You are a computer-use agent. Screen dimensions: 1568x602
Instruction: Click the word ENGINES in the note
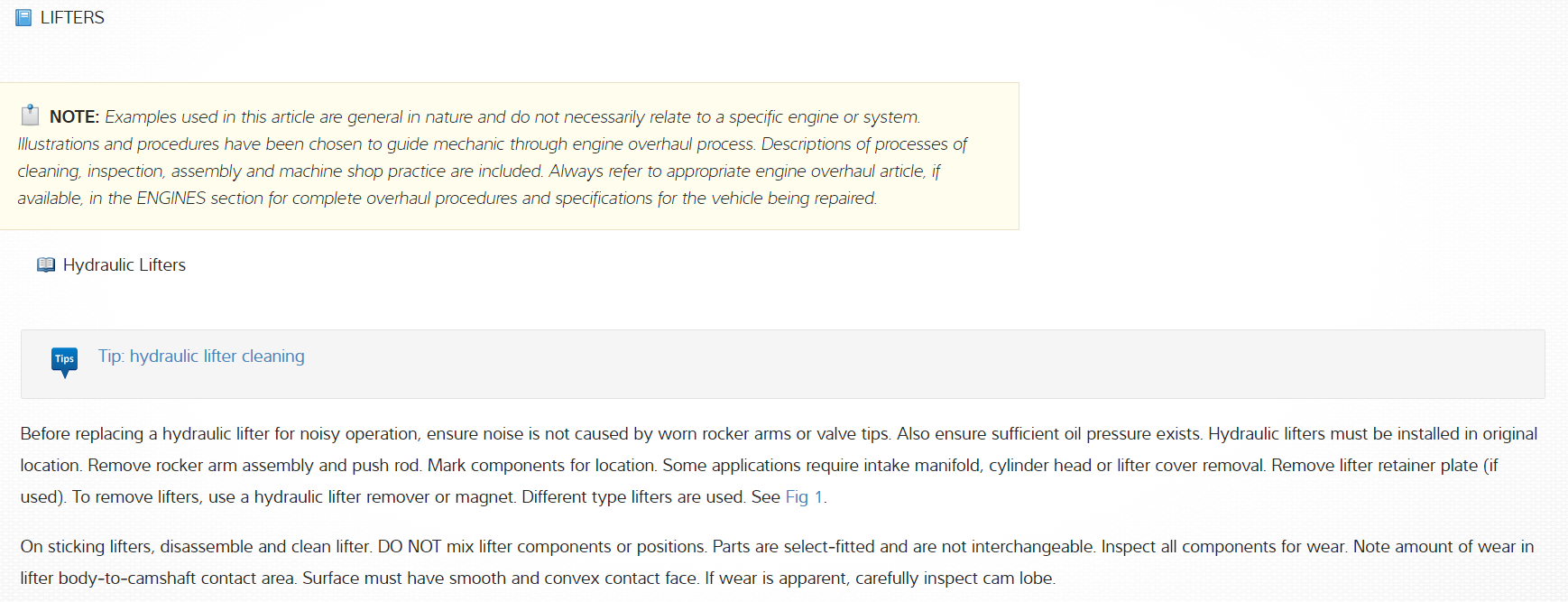[x=171, y=199]
